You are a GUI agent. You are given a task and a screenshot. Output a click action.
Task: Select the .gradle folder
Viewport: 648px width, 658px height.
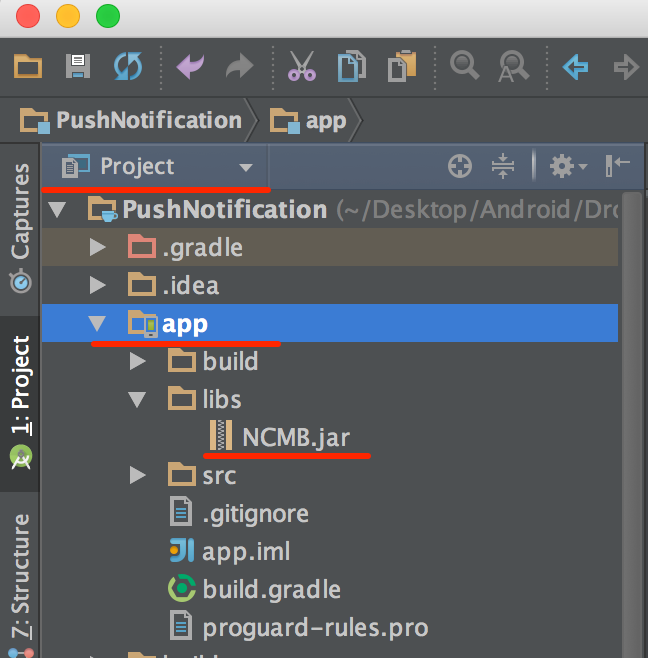tap(330, 247)
